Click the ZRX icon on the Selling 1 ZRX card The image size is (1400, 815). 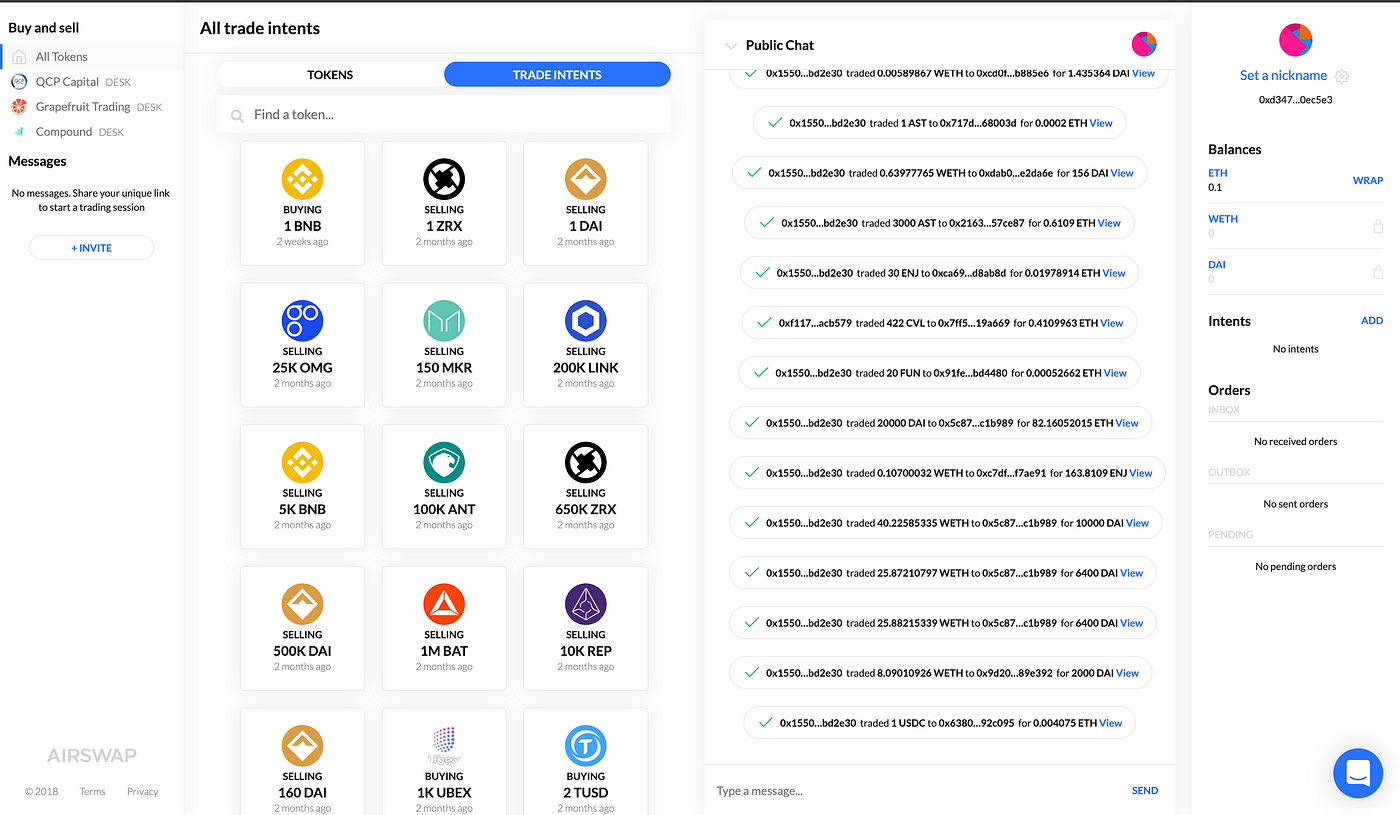point(444,179)
